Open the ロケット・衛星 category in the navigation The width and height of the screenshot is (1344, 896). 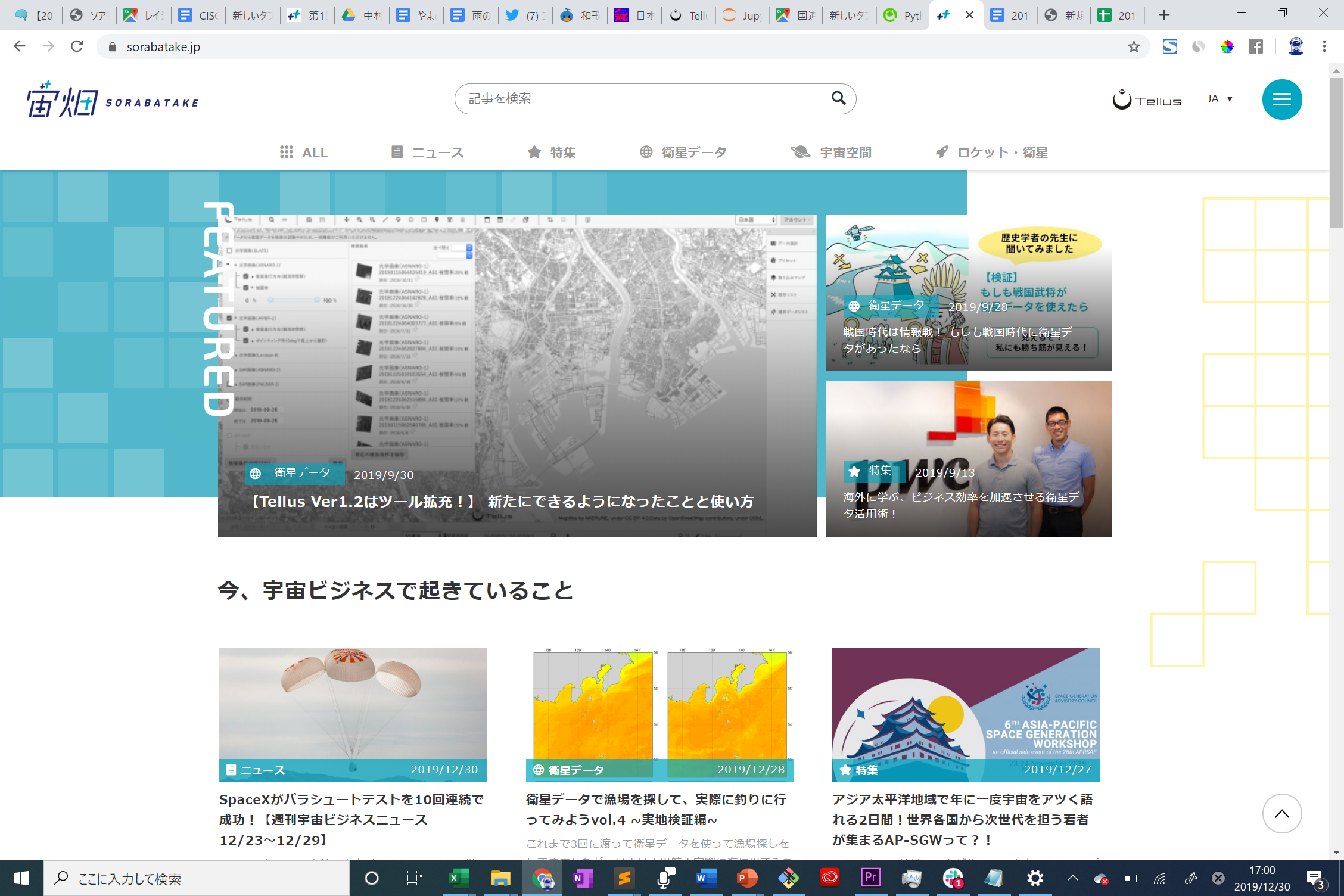991,153
